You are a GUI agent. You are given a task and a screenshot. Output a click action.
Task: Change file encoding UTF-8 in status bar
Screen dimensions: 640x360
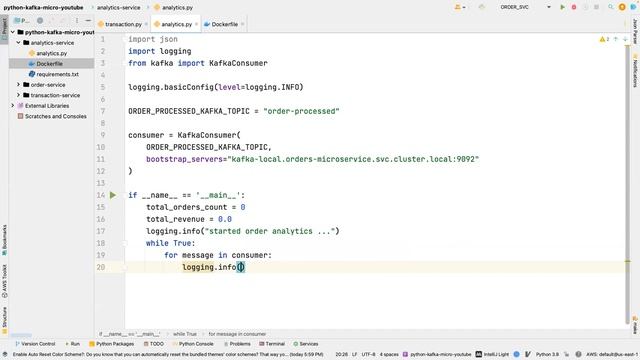pyautogui.click(x=368, y=354)
